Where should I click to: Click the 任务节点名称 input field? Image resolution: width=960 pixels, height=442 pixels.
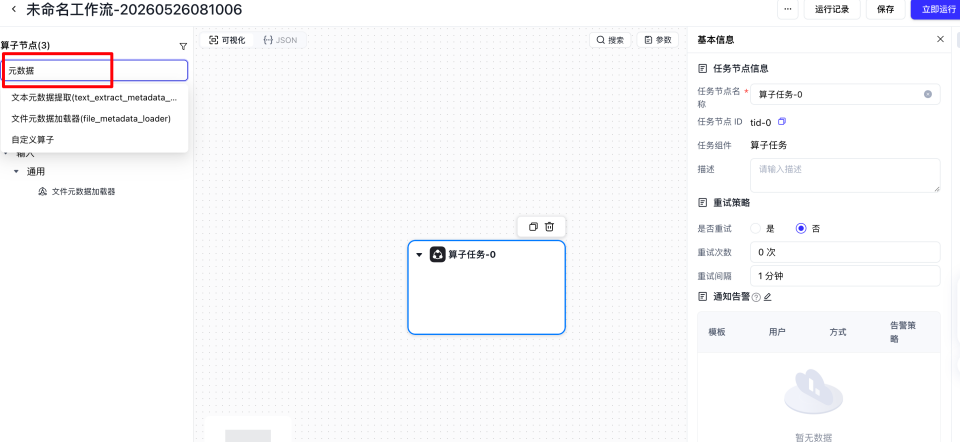845,94
